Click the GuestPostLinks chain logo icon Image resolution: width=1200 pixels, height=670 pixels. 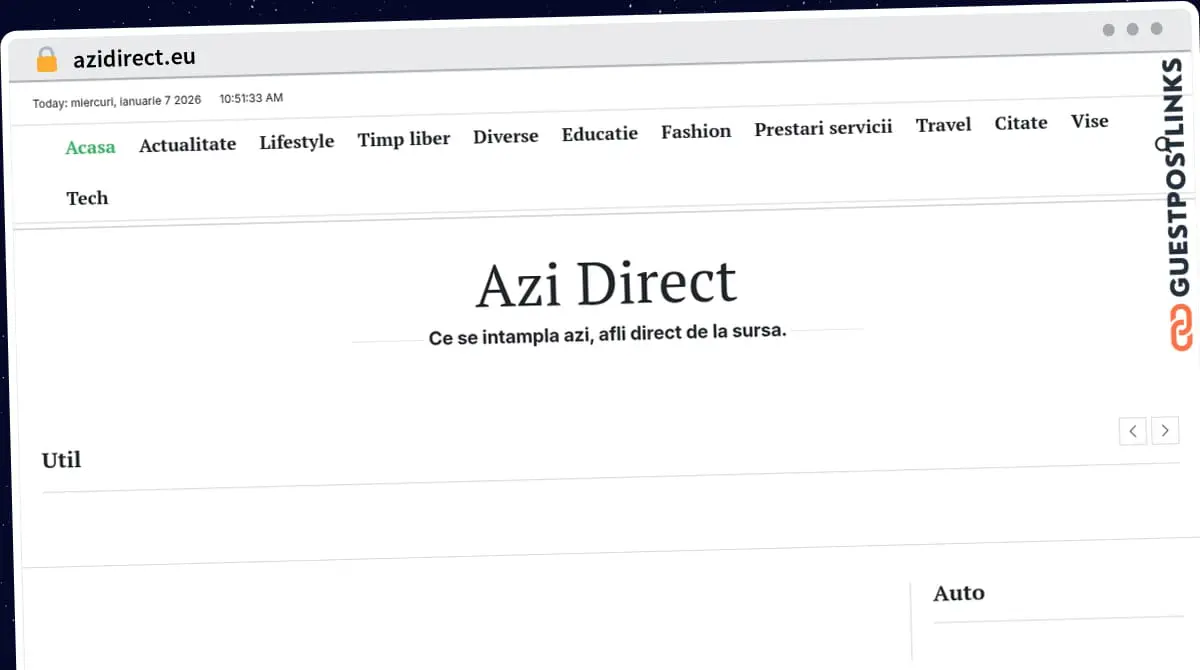(x=1181, y=329)
